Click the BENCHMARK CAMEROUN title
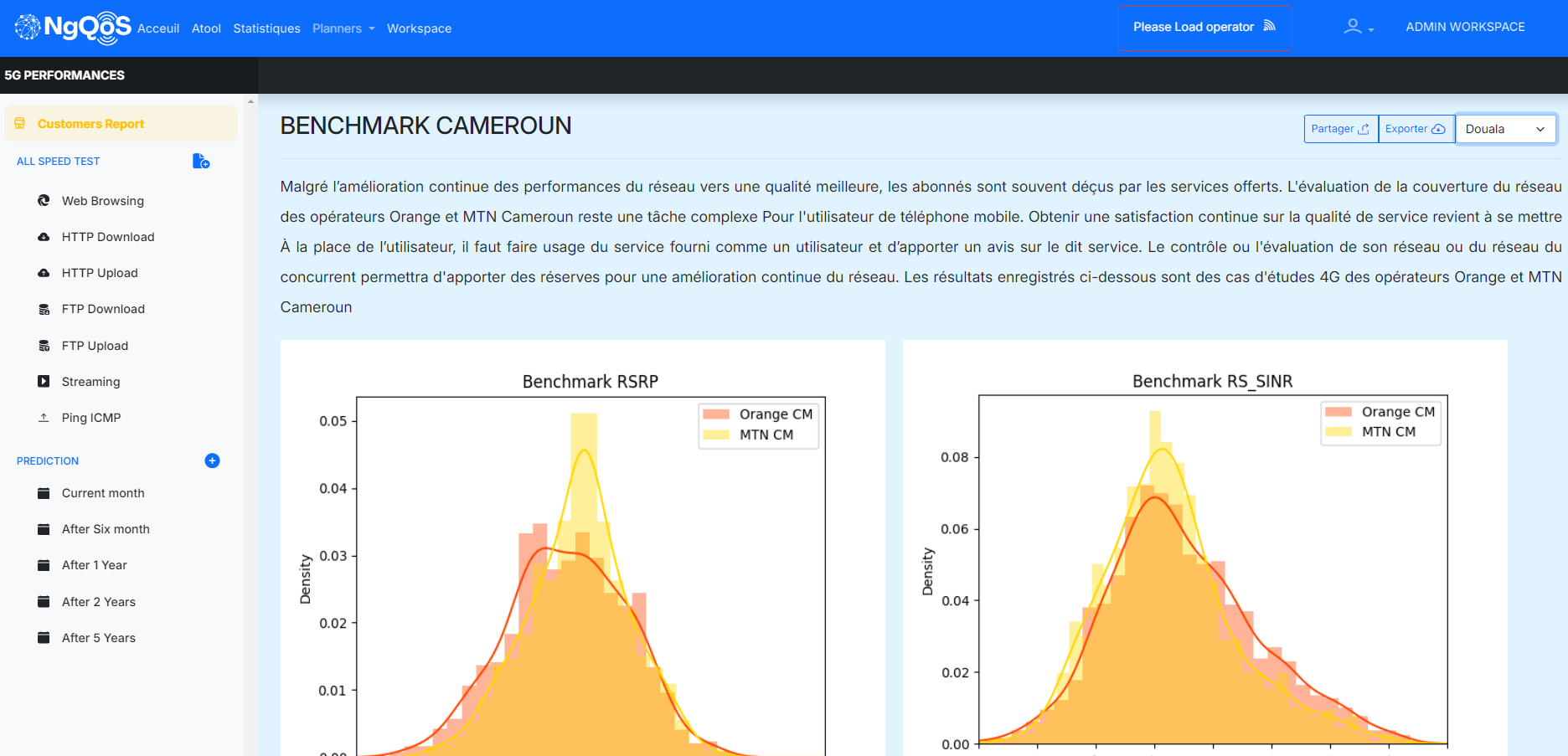Image resolution: width=1568 pixels, height=756 pixels. (x=426, y=126)
